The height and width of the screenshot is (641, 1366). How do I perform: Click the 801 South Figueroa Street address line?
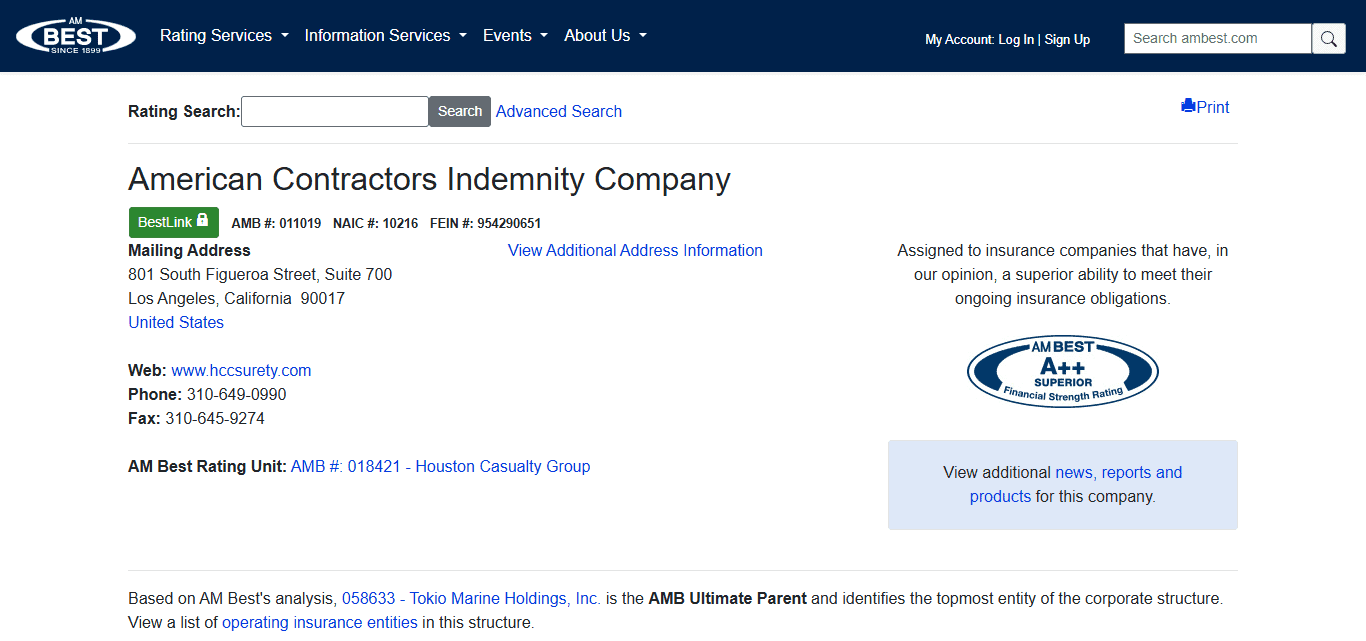click(260, 275)
